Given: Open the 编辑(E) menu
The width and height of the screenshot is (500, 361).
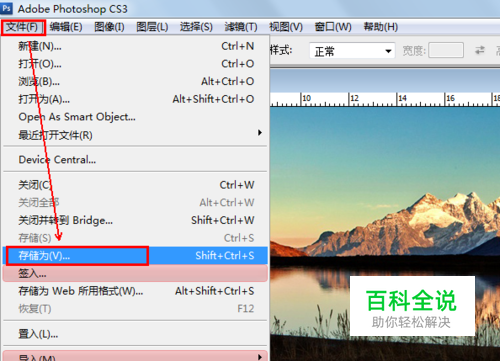Looking at the screenshot, I should (x=66, y=27).
